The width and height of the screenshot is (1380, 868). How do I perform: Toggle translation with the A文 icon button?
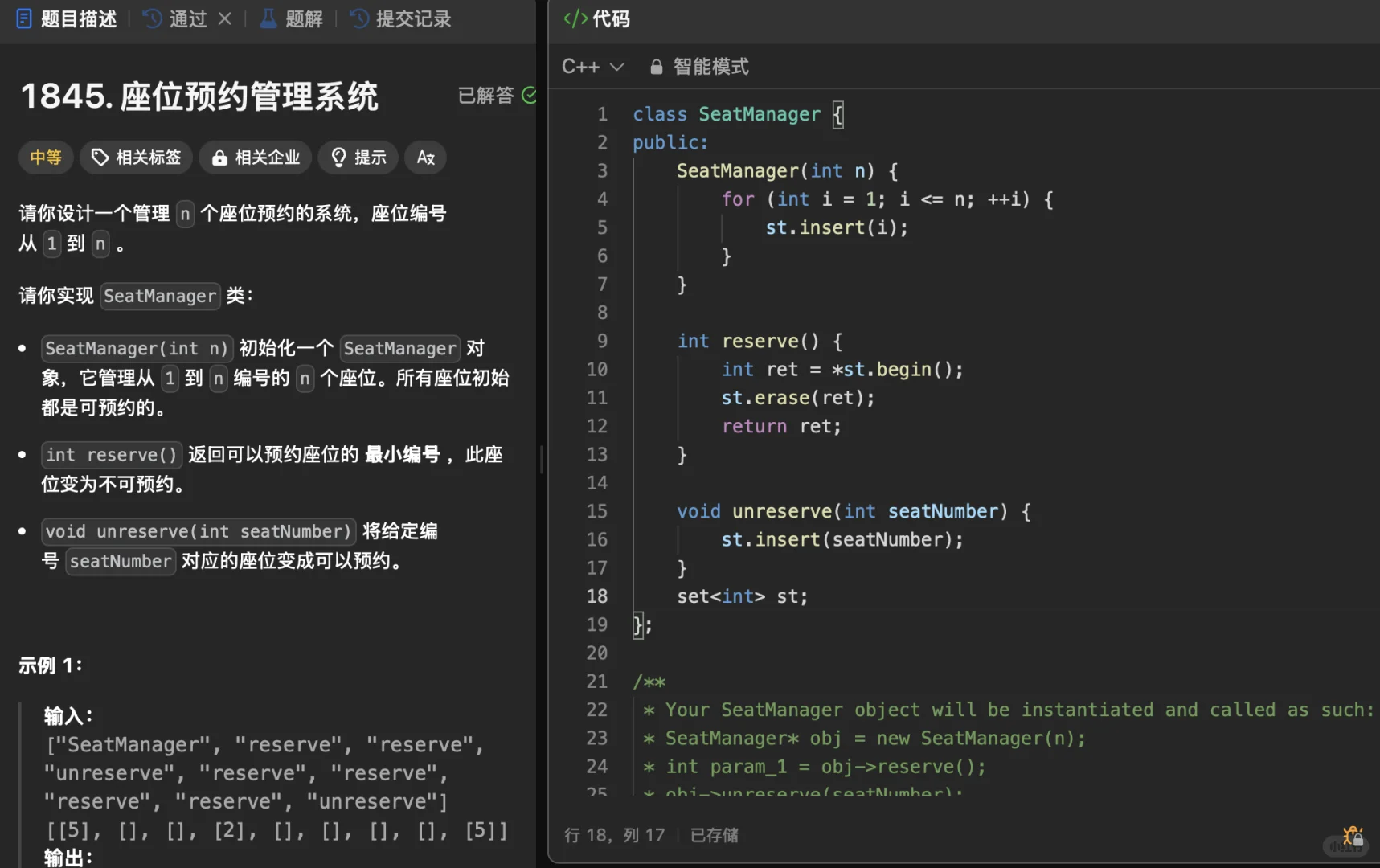pos(426,158)
